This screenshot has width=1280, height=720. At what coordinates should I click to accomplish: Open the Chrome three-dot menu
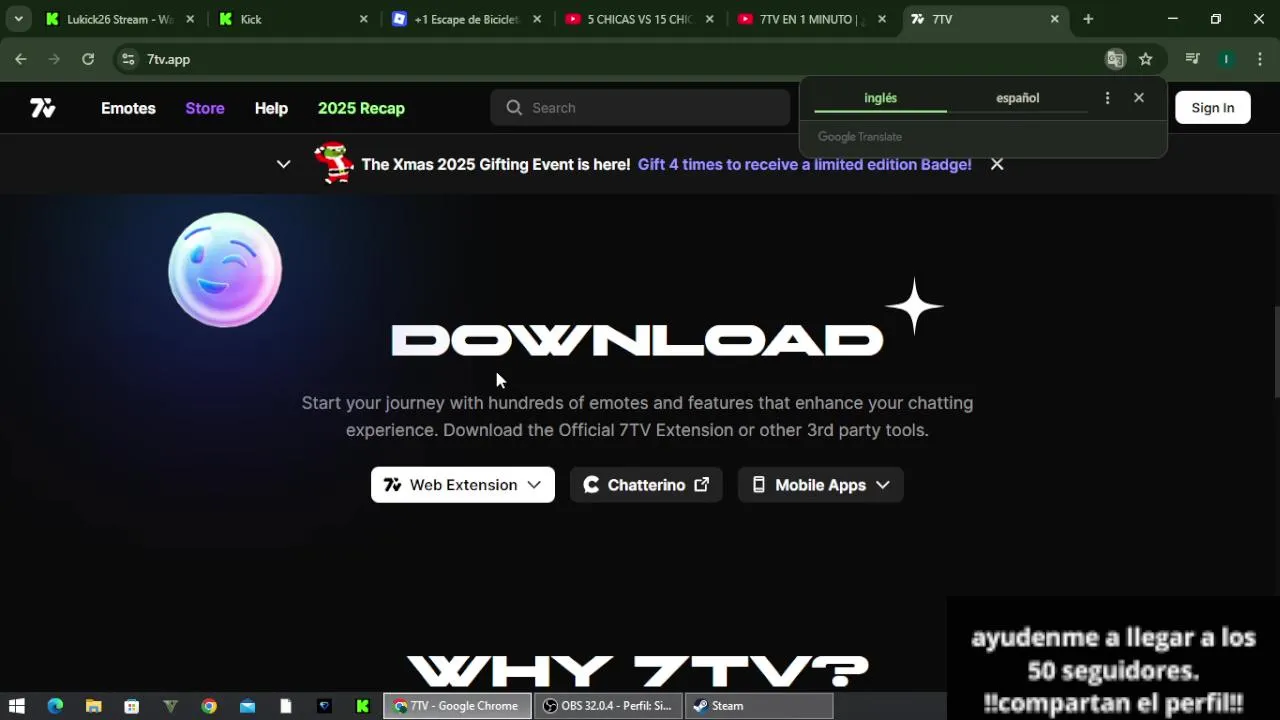click(1260, 59)
